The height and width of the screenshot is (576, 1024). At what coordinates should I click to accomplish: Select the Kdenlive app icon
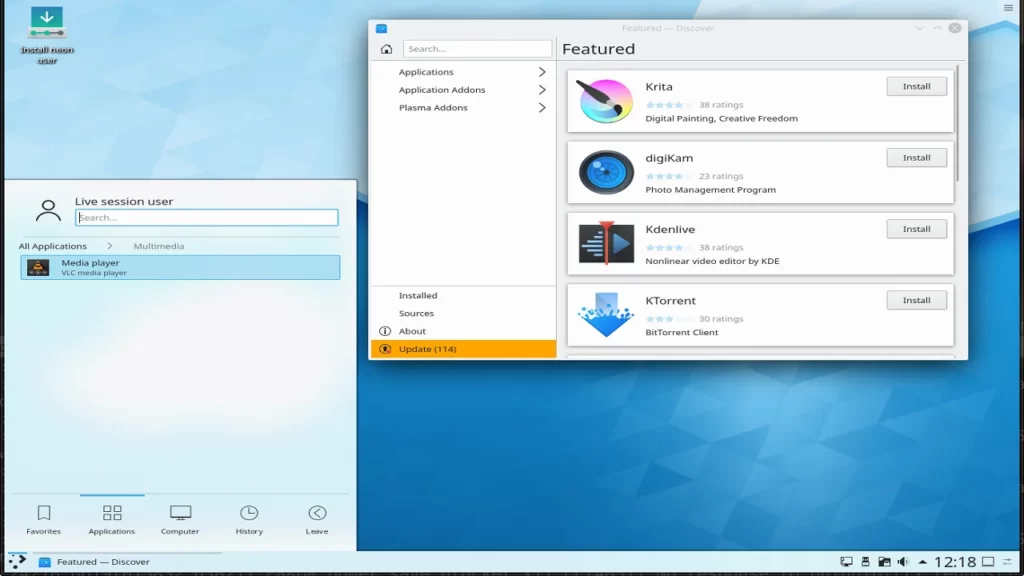[606, 243]
